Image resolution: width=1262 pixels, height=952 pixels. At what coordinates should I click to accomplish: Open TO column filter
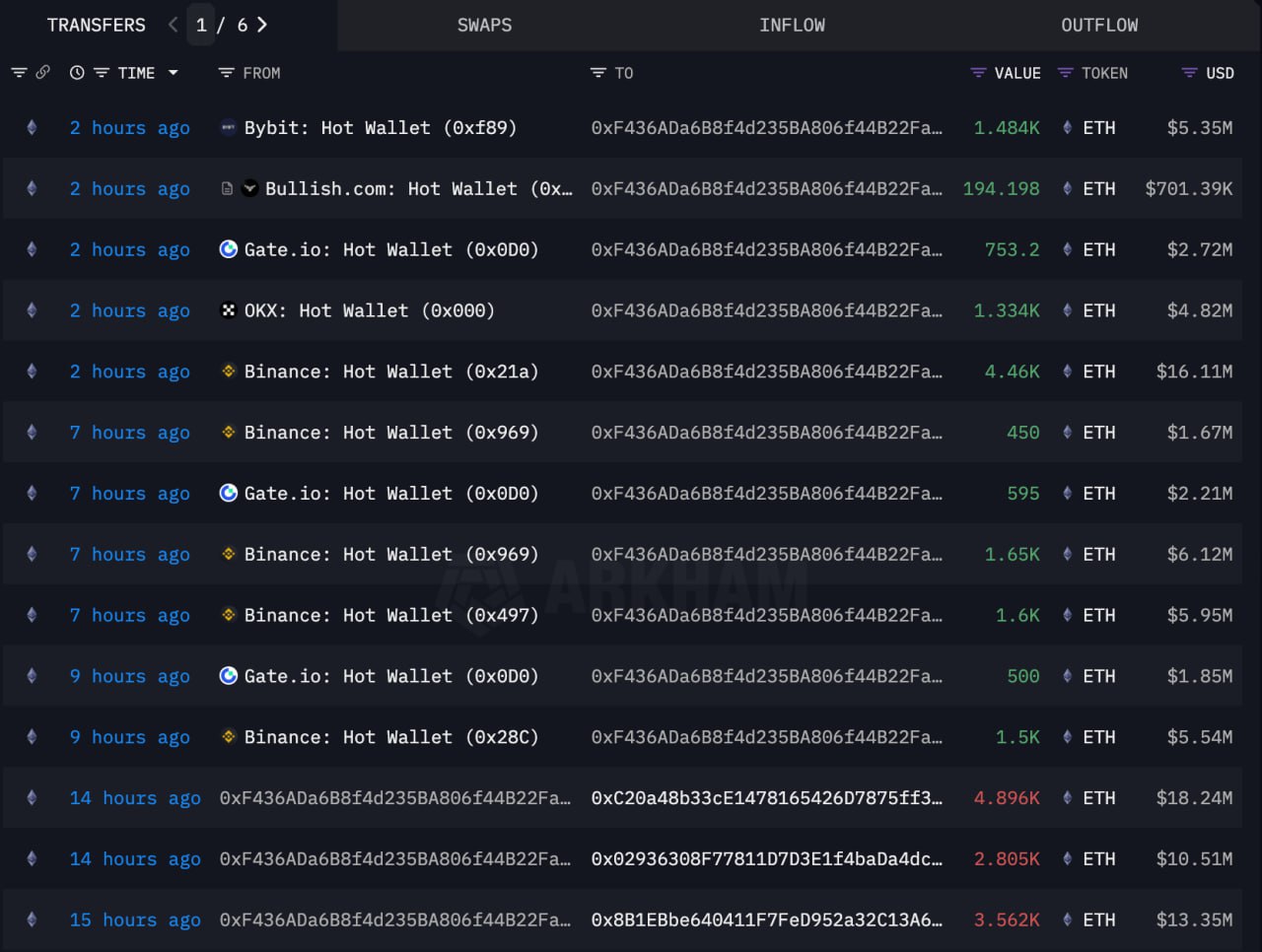[x=597, y=73]
